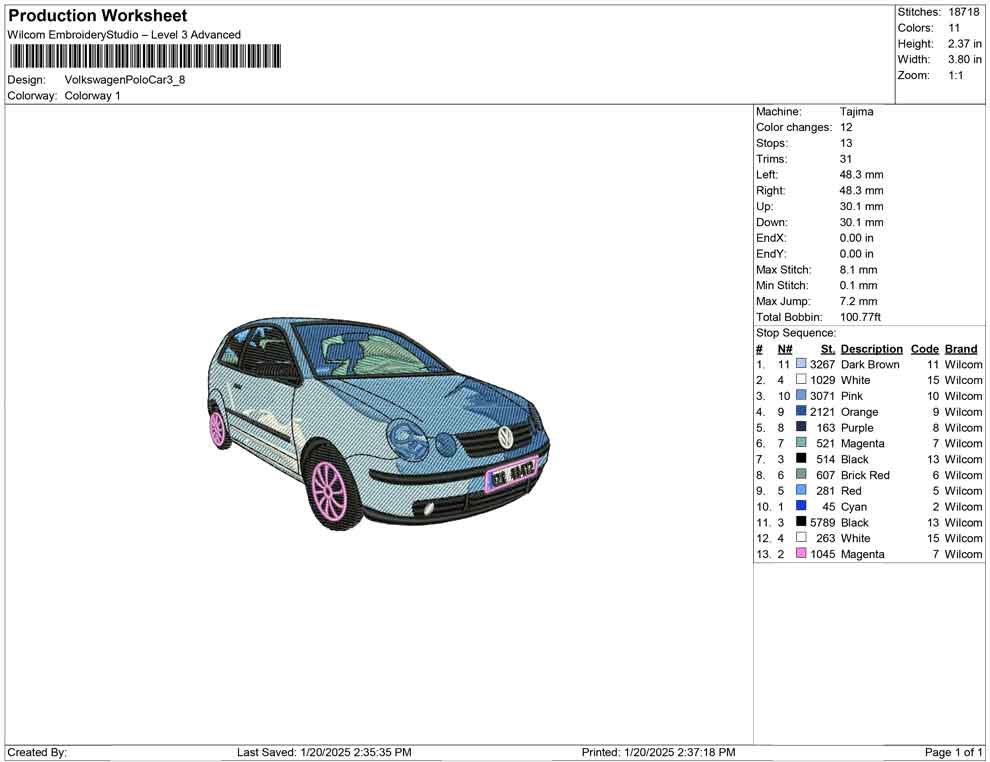Click the Pink swatch for stop 3
Screen dimensions: 990x762
(800, 396)
